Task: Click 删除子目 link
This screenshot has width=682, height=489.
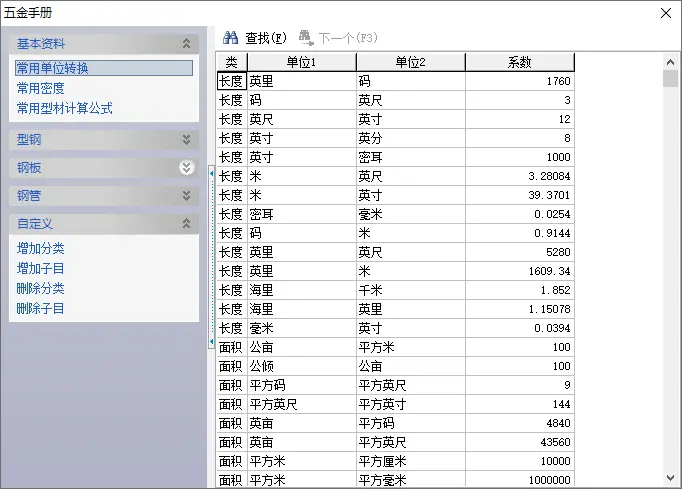Action: (40, 308)
